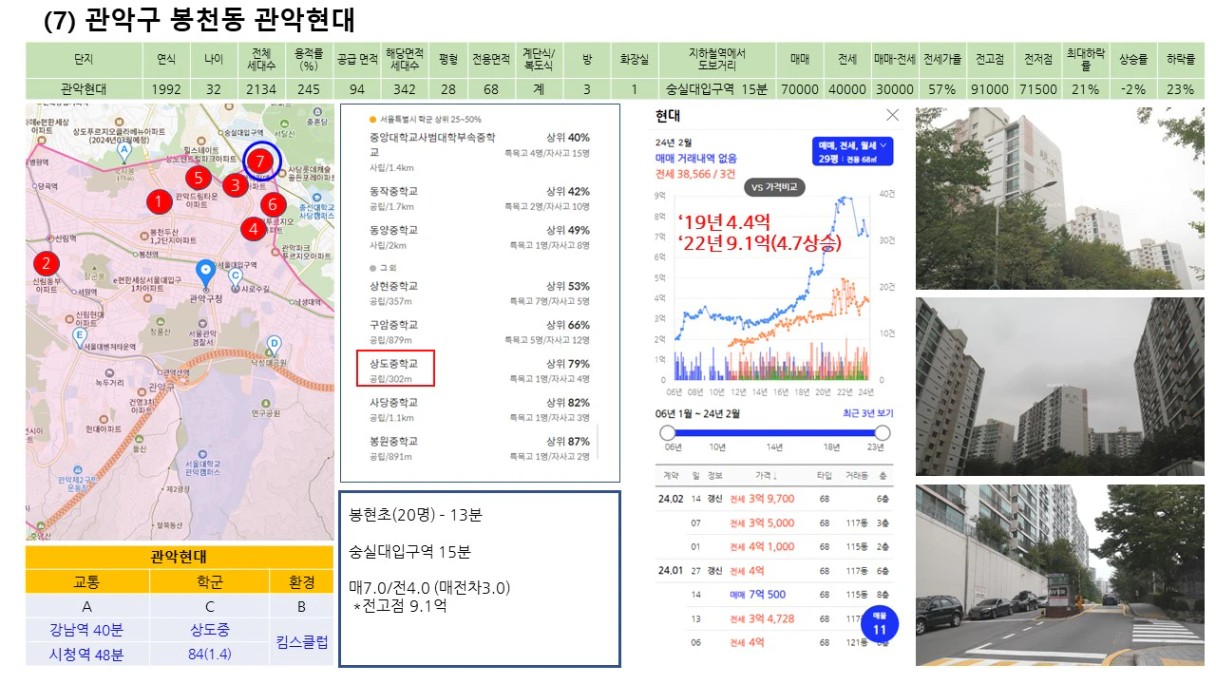This screenshot has width=1216, height=684.
Task: Click the 킴스클럽 cell in the rating table
Action: point(302,643)
